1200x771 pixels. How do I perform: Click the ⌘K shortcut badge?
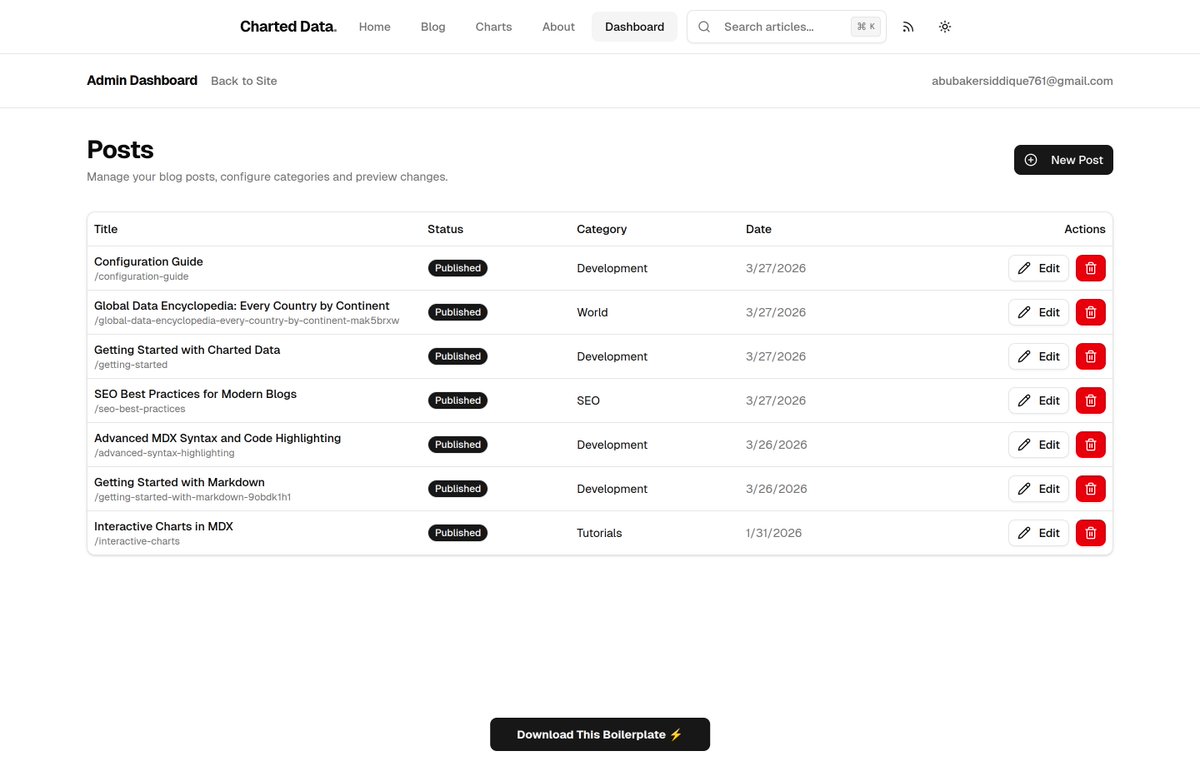point(866,27)
